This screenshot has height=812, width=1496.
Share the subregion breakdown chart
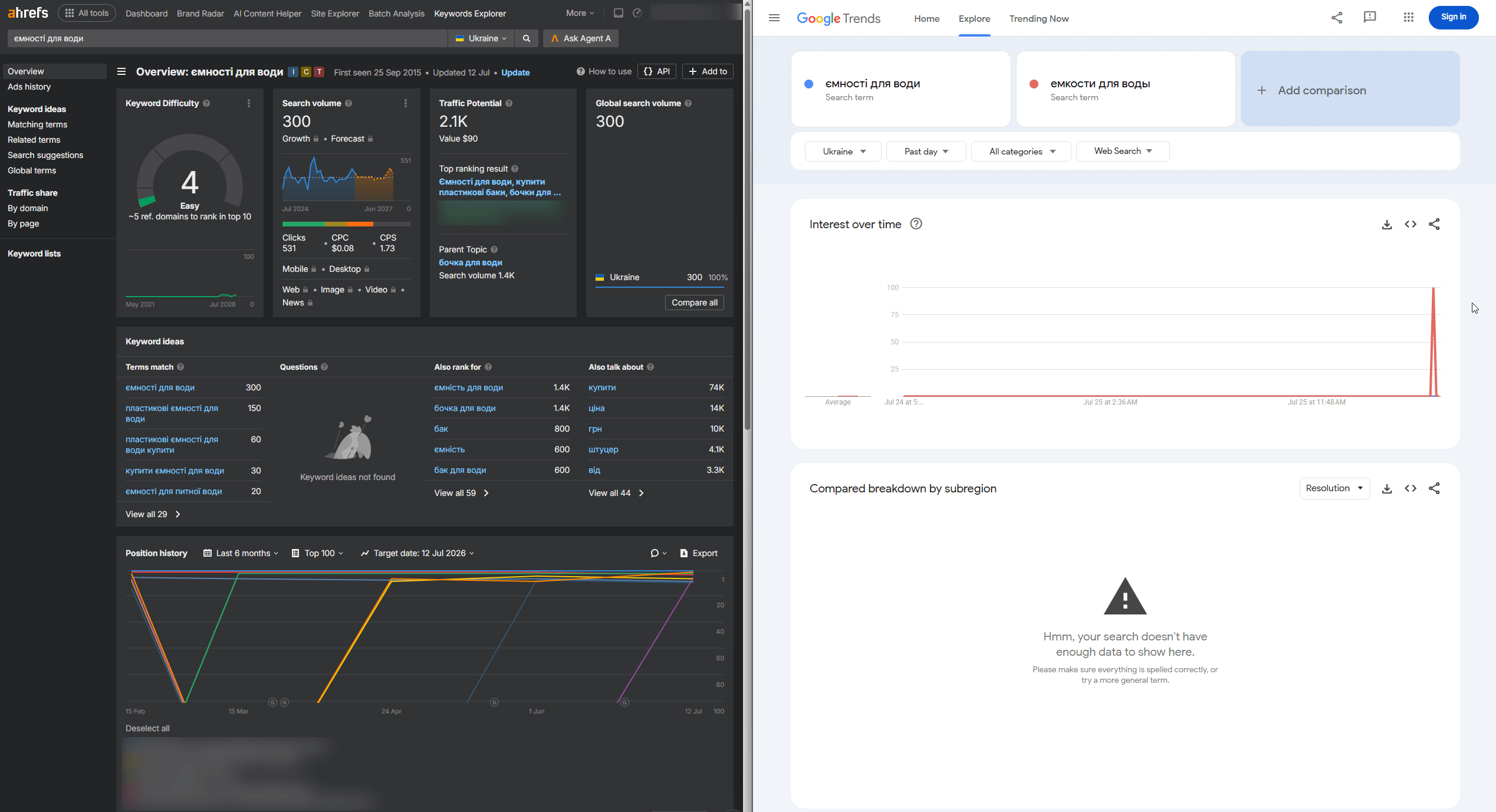coord(1434,489)
